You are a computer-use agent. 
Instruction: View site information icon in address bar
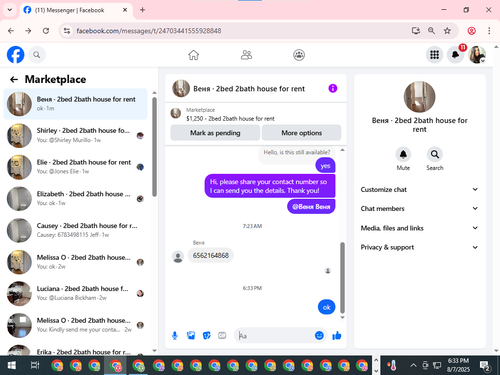(67, 31)
